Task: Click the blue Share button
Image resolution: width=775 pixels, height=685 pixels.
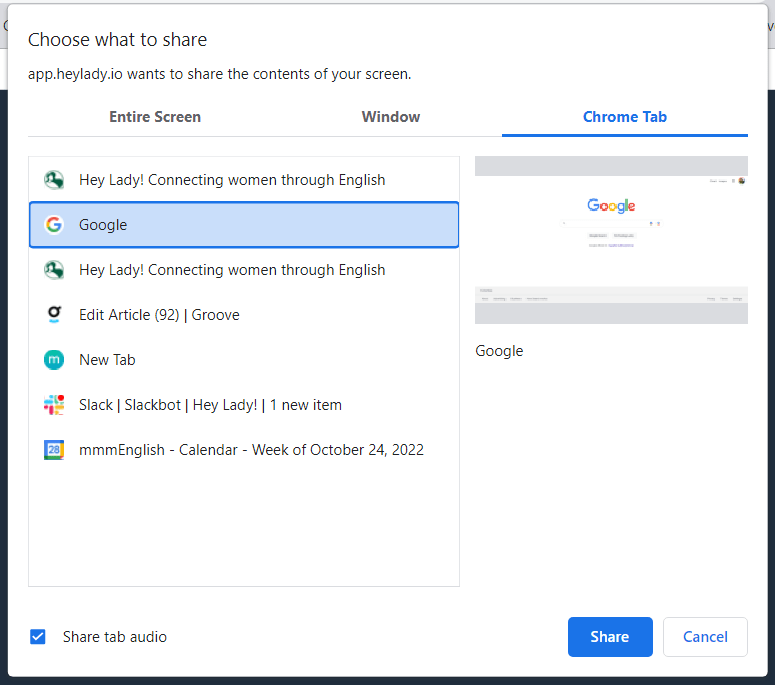Action: (x=610, y=637)
